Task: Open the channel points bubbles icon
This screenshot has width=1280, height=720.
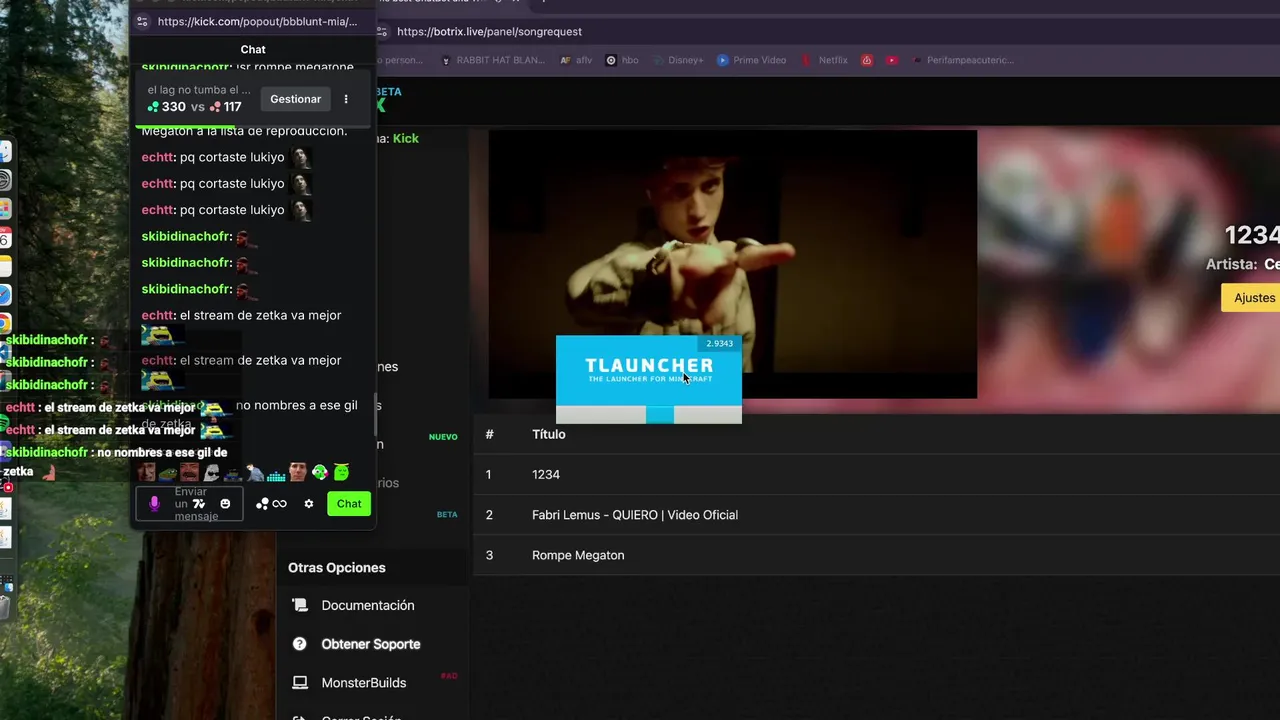Action: pos(262,504)
